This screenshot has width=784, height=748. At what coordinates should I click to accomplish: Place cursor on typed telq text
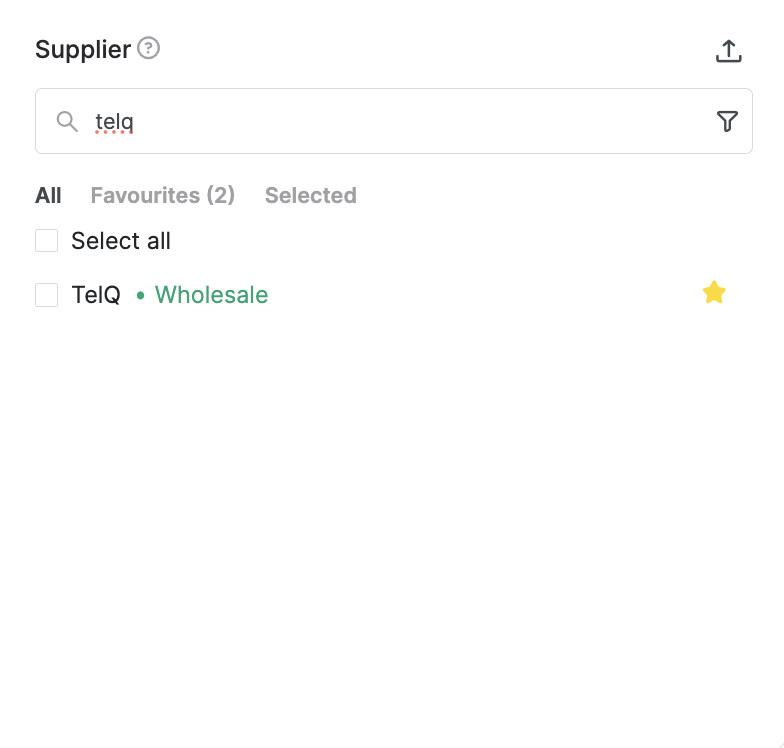(114, 122)
